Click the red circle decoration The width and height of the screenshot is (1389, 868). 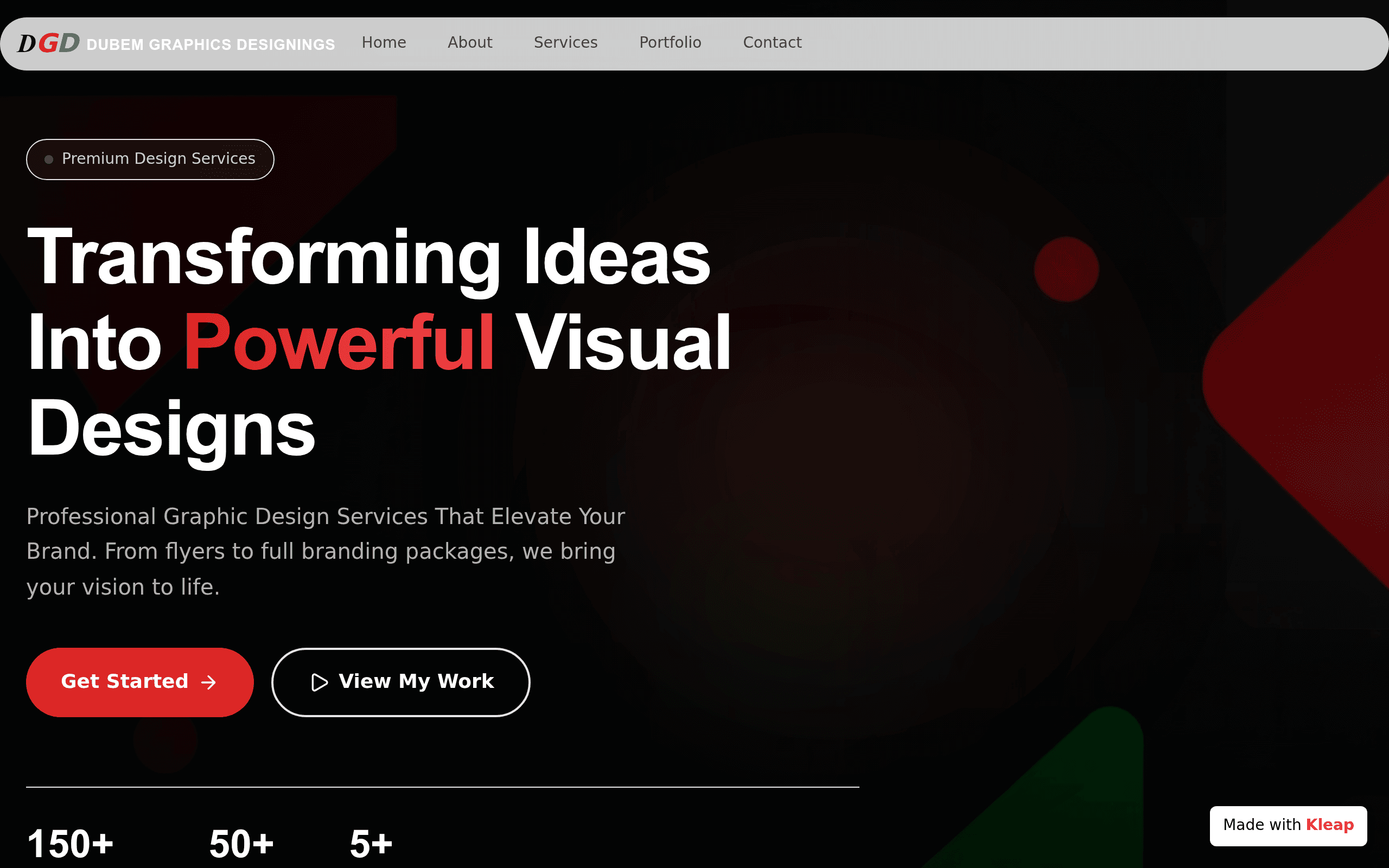[x=1066, y=269]
